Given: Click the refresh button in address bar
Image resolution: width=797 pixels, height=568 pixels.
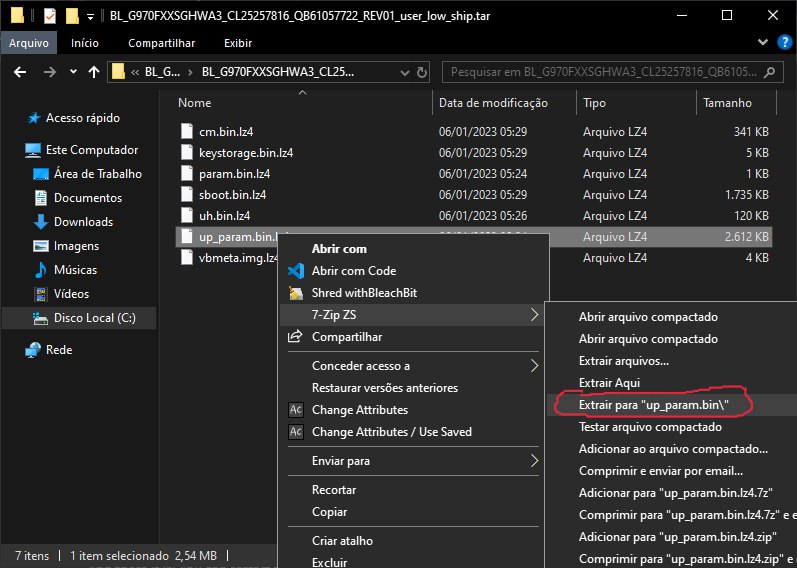Looking at the screenshot, I should [421, 72].
